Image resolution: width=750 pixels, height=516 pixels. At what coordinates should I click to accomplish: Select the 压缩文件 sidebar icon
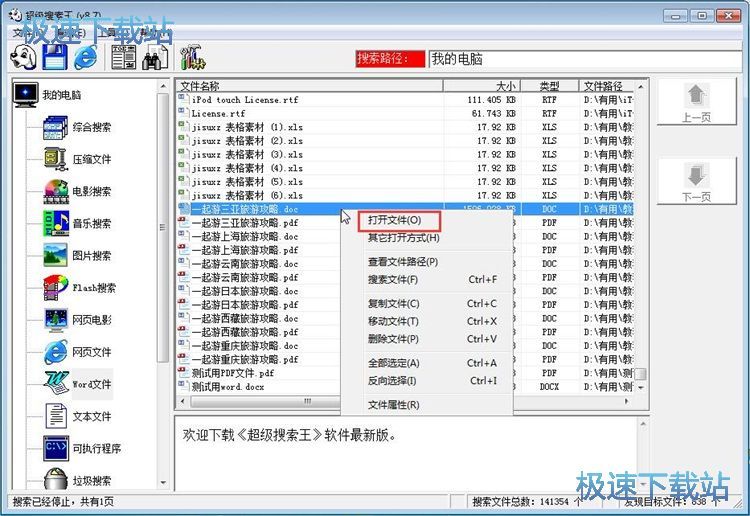[x=55, y=159]
